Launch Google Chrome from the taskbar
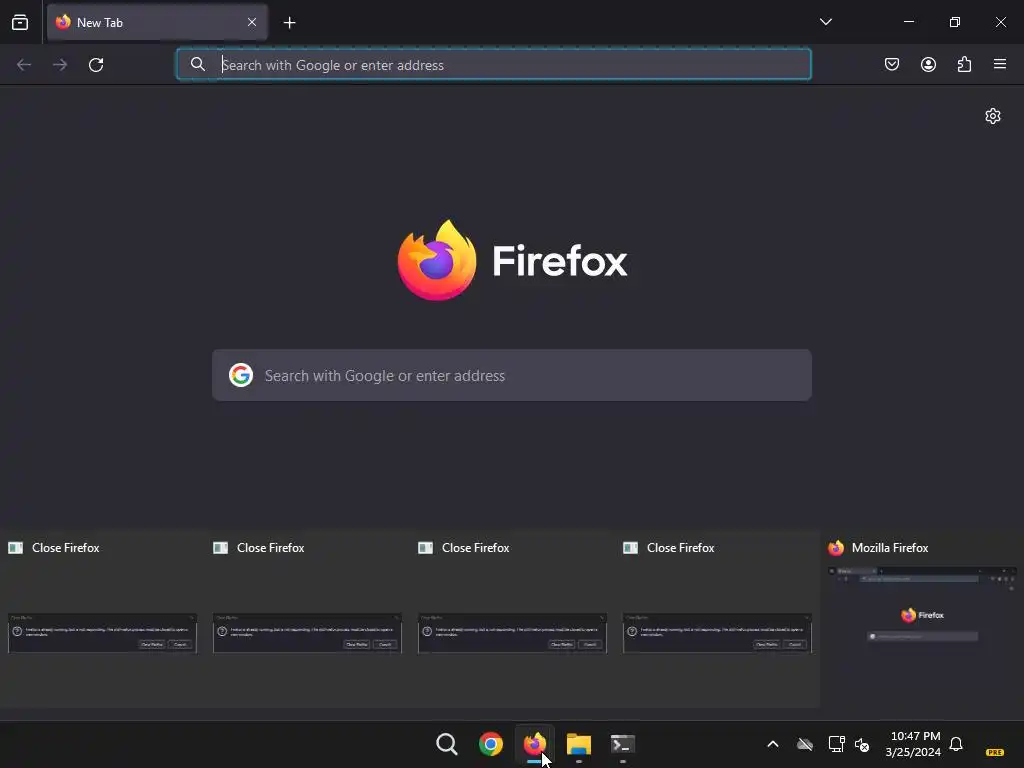This screenshot has width=1024, height=768. [490, 744]
